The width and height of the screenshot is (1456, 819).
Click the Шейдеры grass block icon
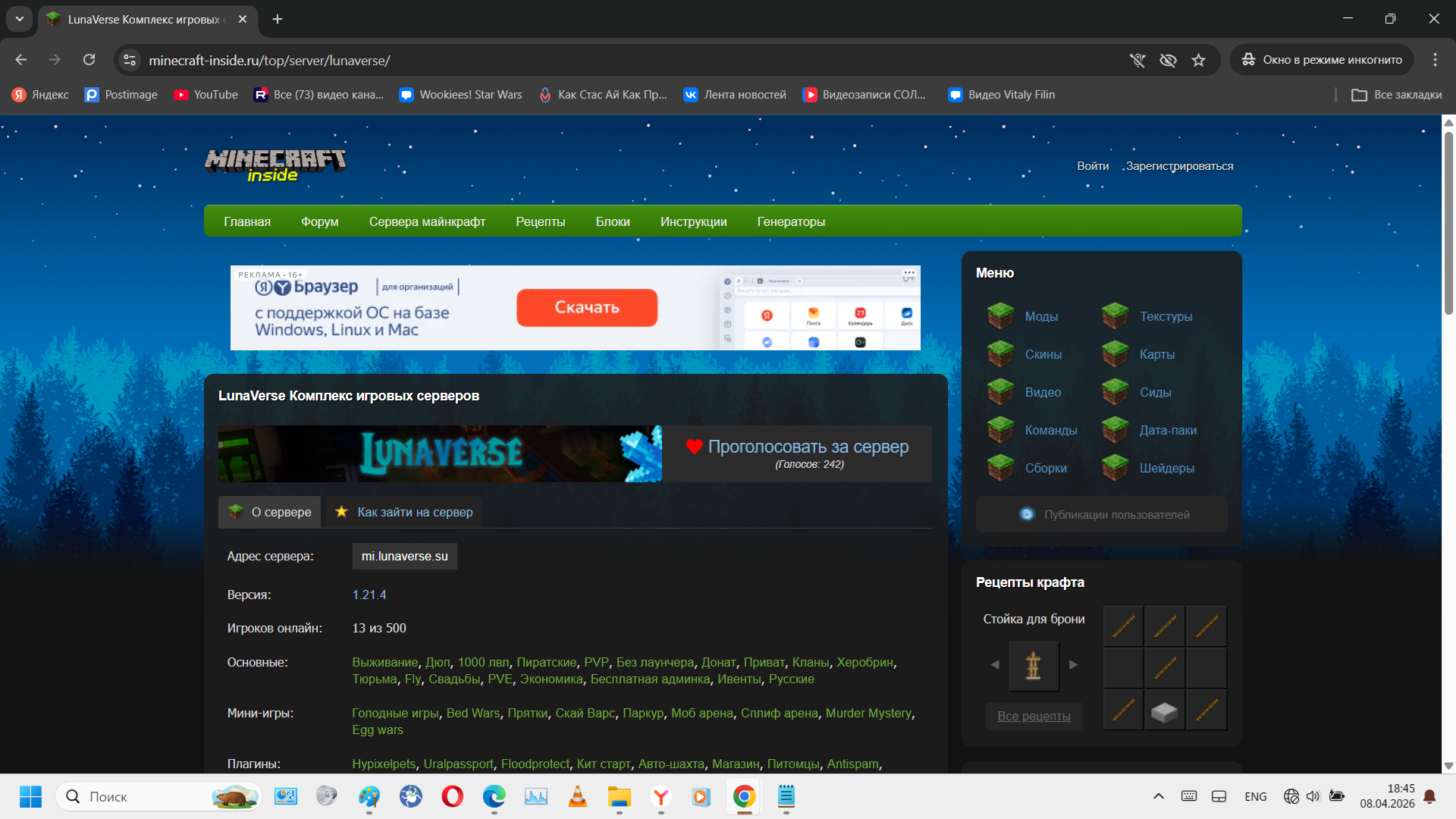pos(1115,468)
